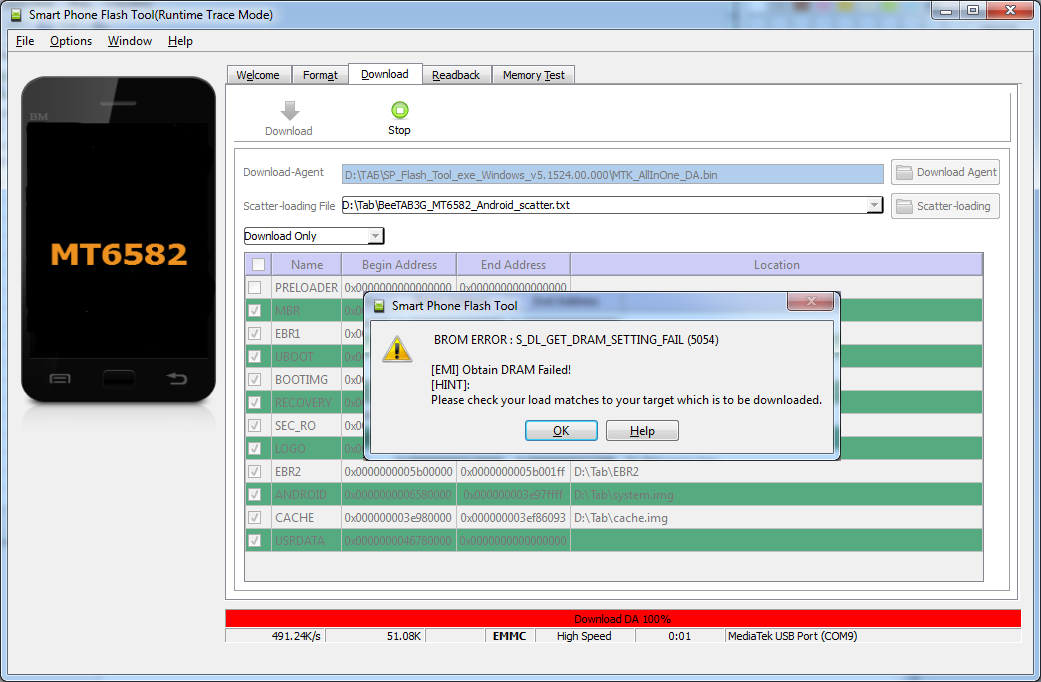1041x682 pixels.
Task: Toggle the SEC_RO checkbox
Action: point(254,426)
